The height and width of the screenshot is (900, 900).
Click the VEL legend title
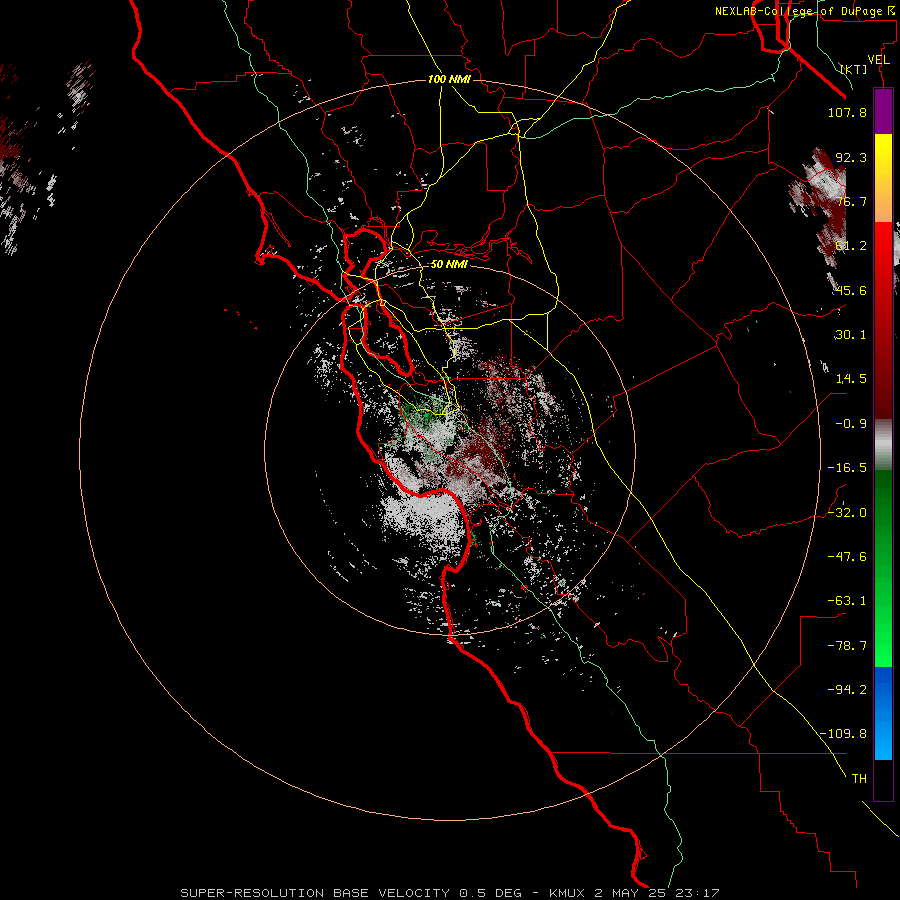tap(878, 60)
